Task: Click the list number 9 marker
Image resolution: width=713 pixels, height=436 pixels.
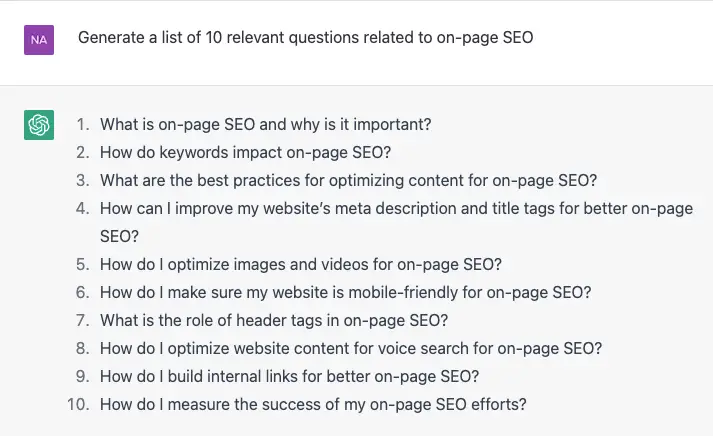Action: coord(83,376)
